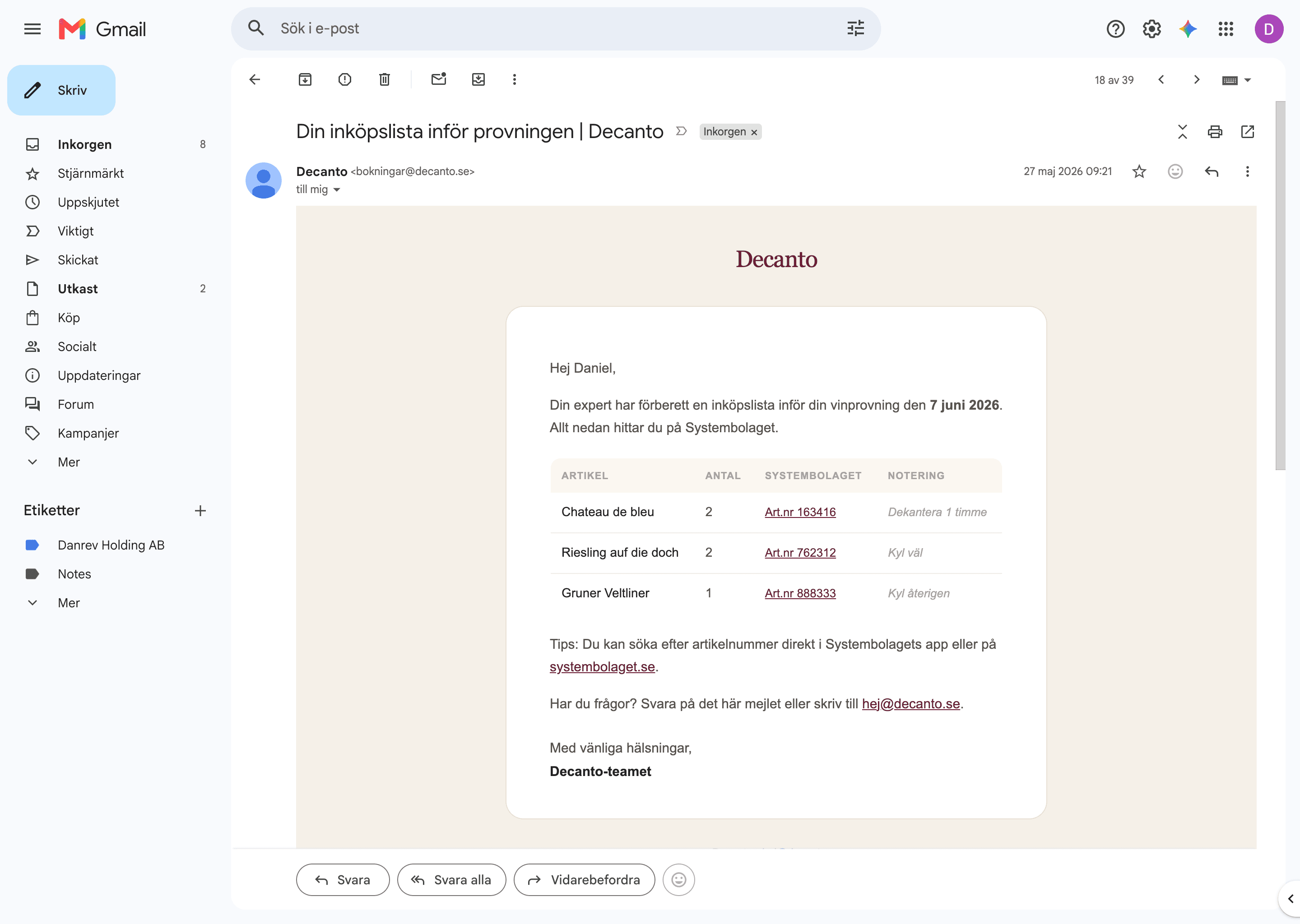Collapse all messages icon
This screenshot has width=1300, height=924.
tap(1182, 131)
